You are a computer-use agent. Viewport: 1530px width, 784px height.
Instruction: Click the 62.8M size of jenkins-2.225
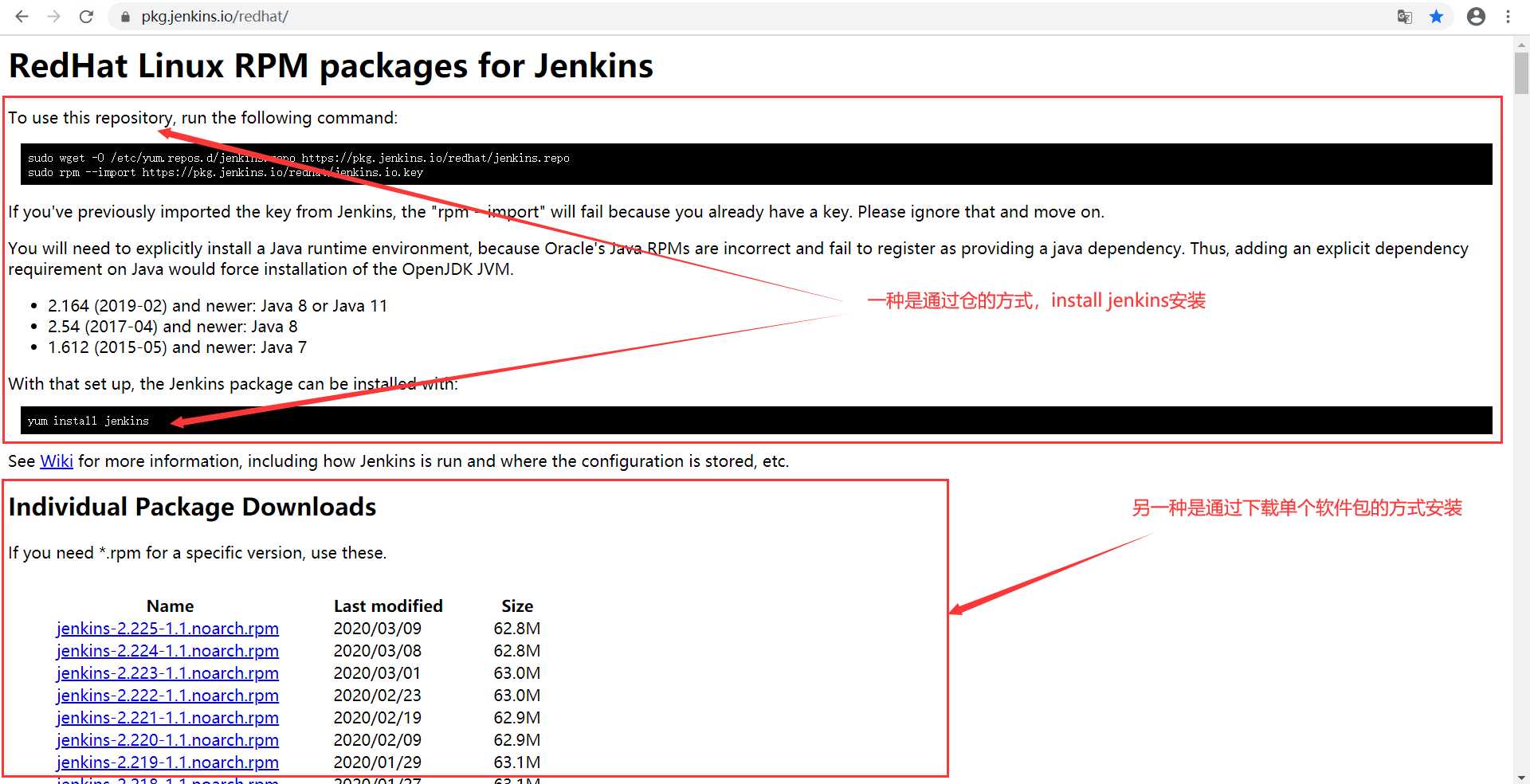pos(517,629)
